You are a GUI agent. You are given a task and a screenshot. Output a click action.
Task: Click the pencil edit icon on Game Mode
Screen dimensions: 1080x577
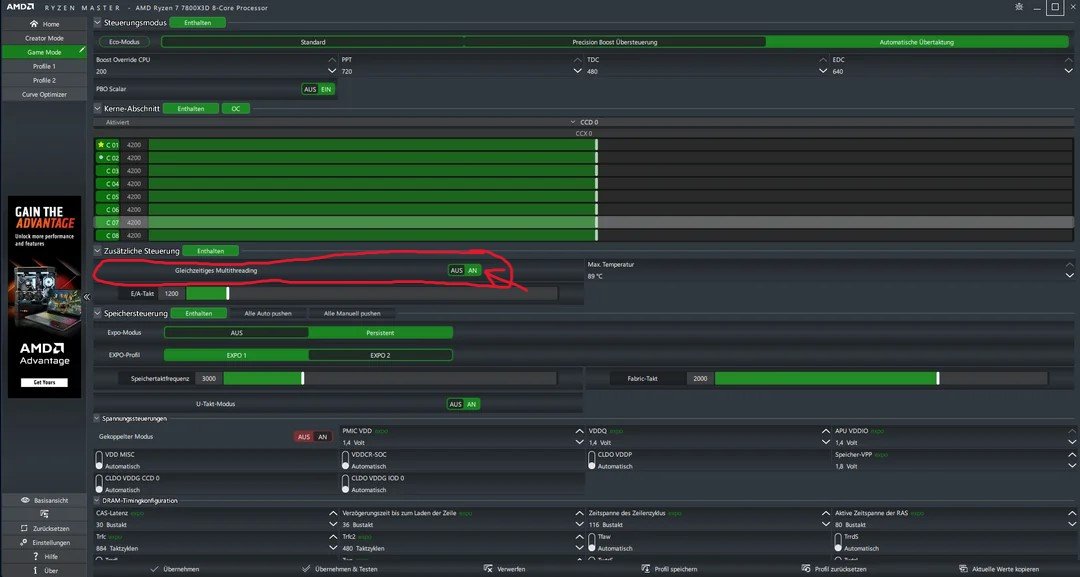click(x=82, y=50)
